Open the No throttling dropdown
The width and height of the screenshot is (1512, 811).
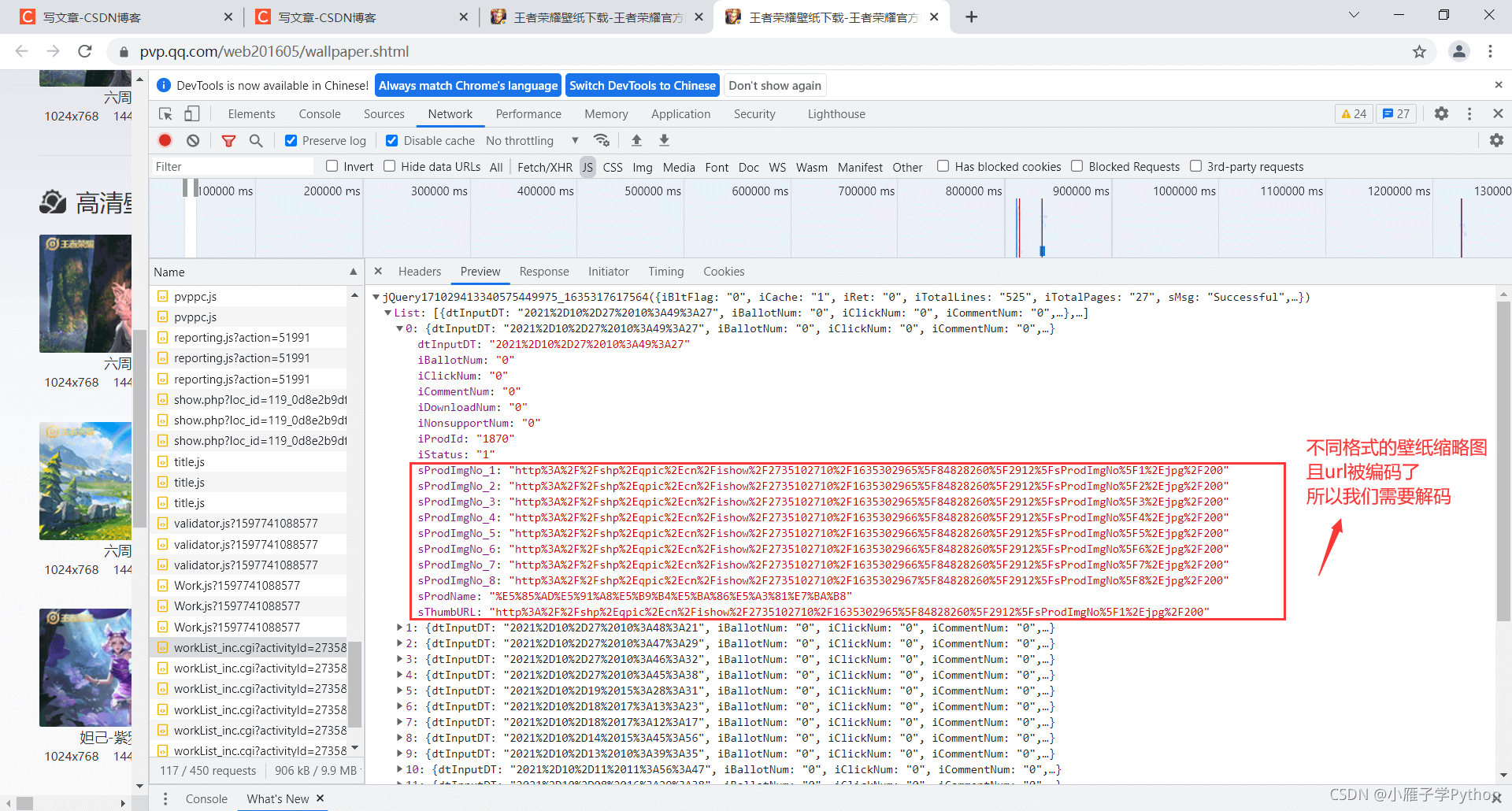(532, 140)
